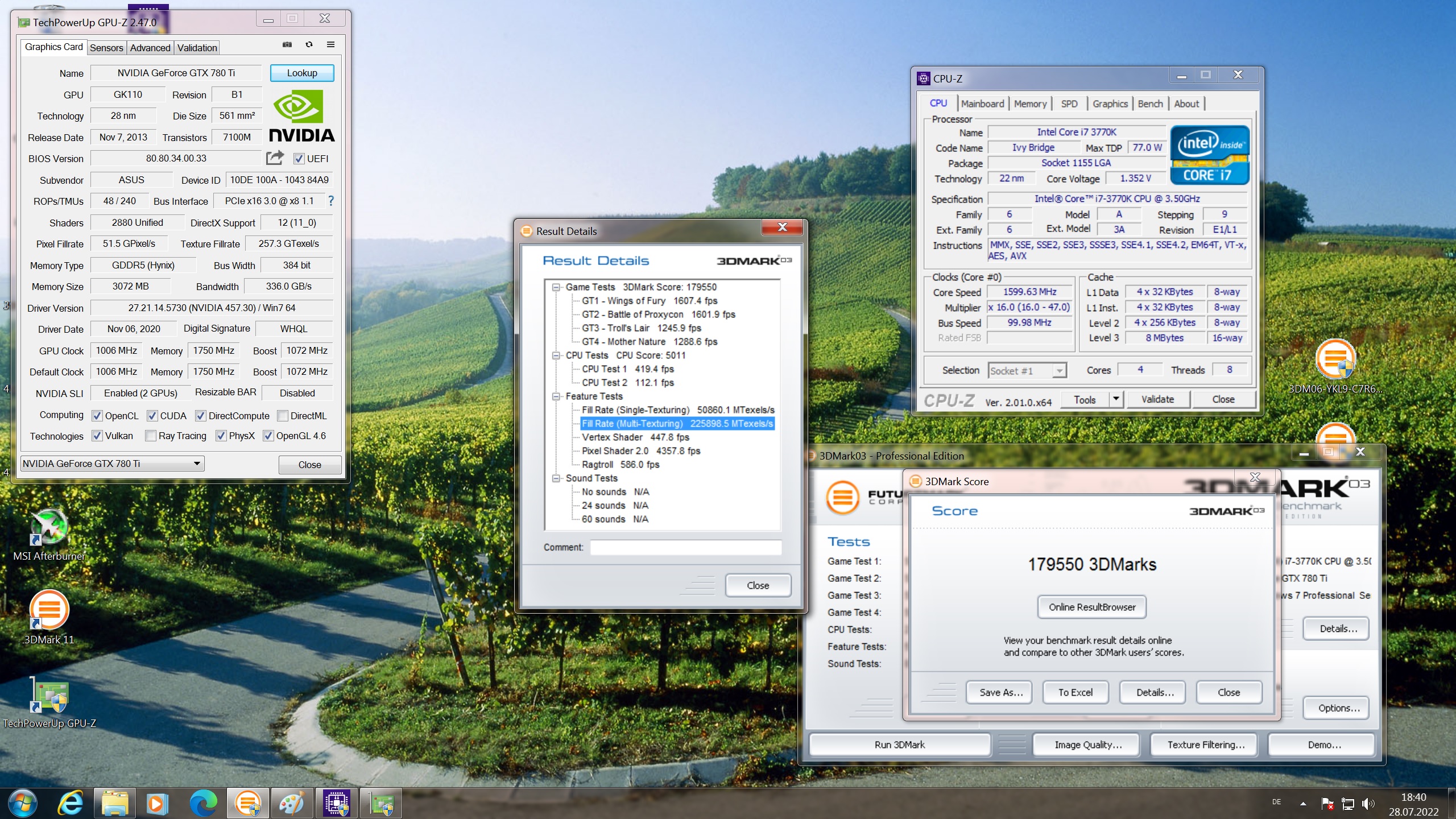Switch to the Sensors tab in GPU-Z
The width and height of the screenshot is (1456, 819).
(x=106, y=48)
